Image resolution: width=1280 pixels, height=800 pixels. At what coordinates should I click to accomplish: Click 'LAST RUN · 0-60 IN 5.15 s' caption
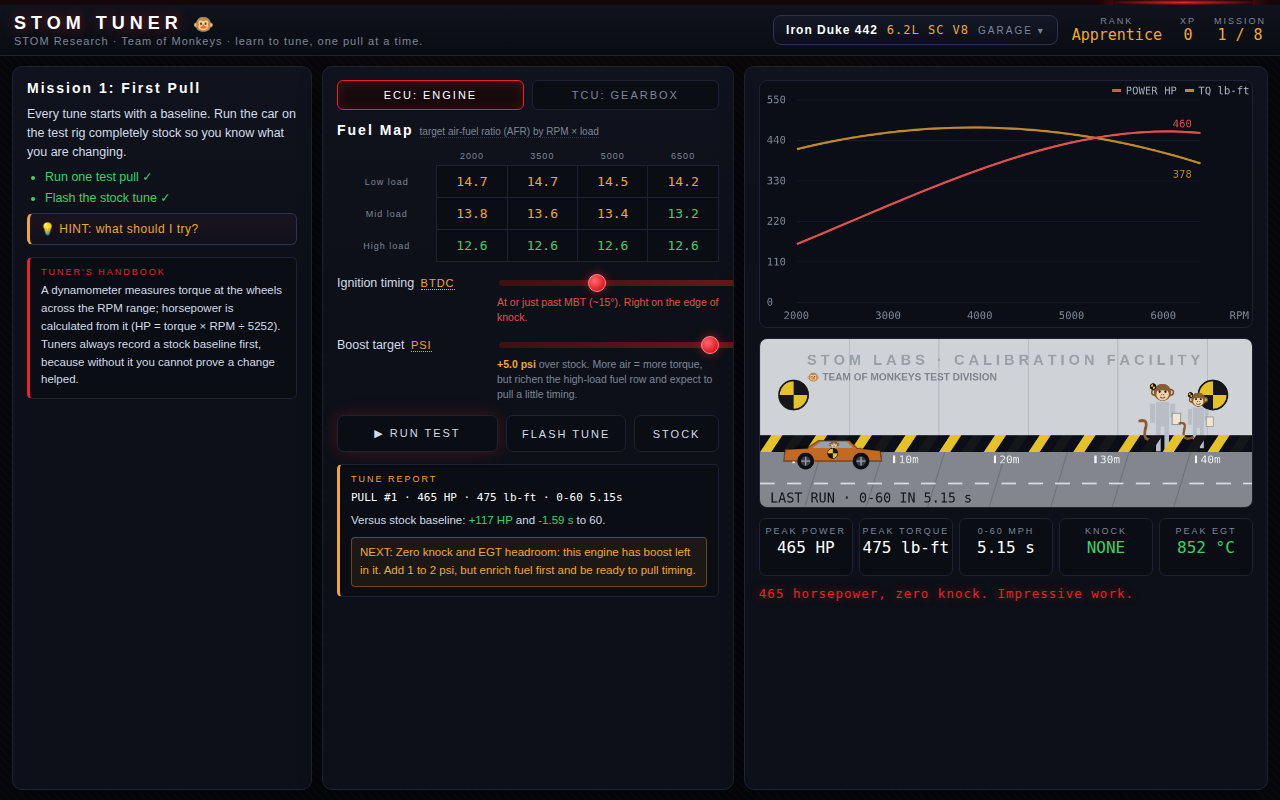(x=871, y=497)
